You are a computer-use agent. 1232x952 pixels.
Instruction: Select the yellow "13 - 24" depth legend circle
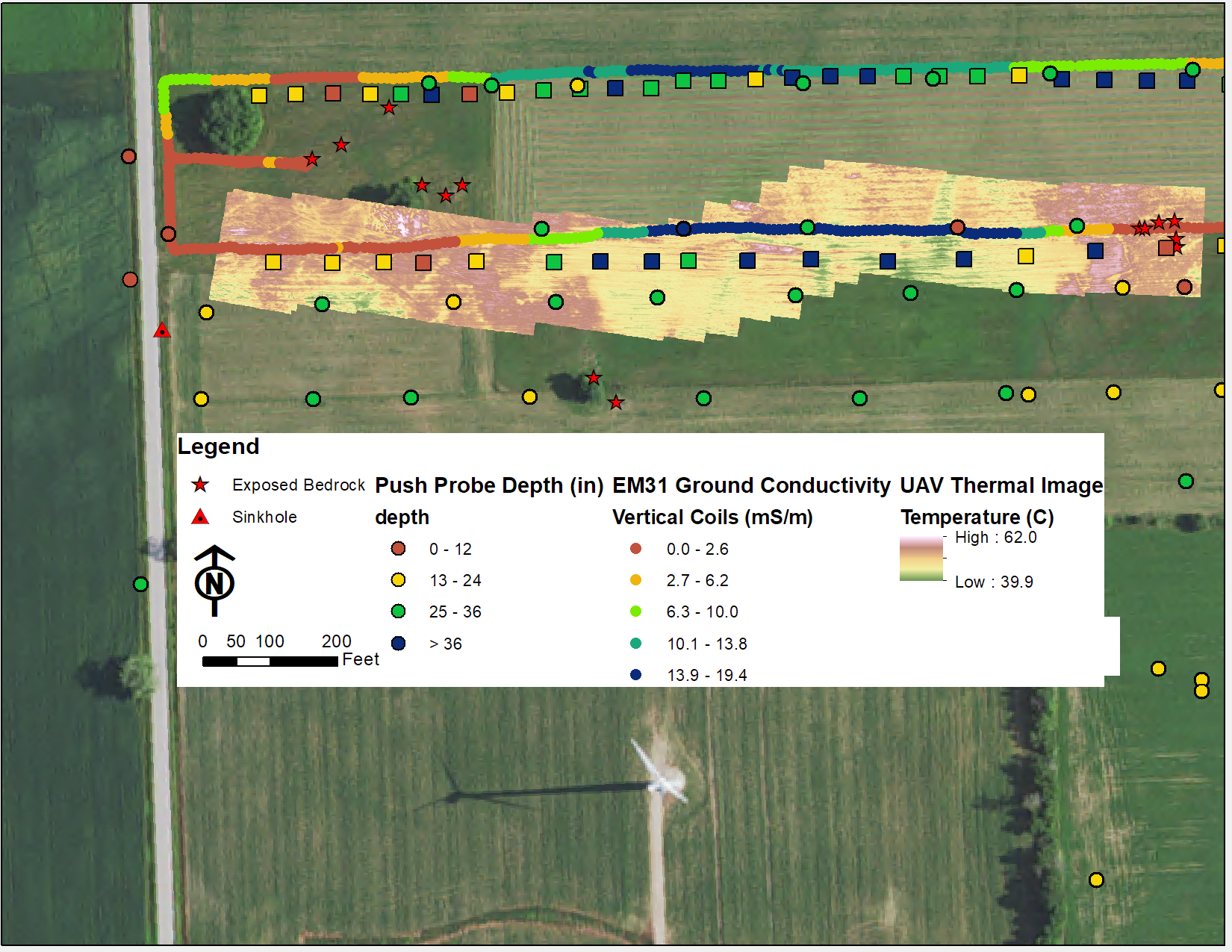point(398,580)
